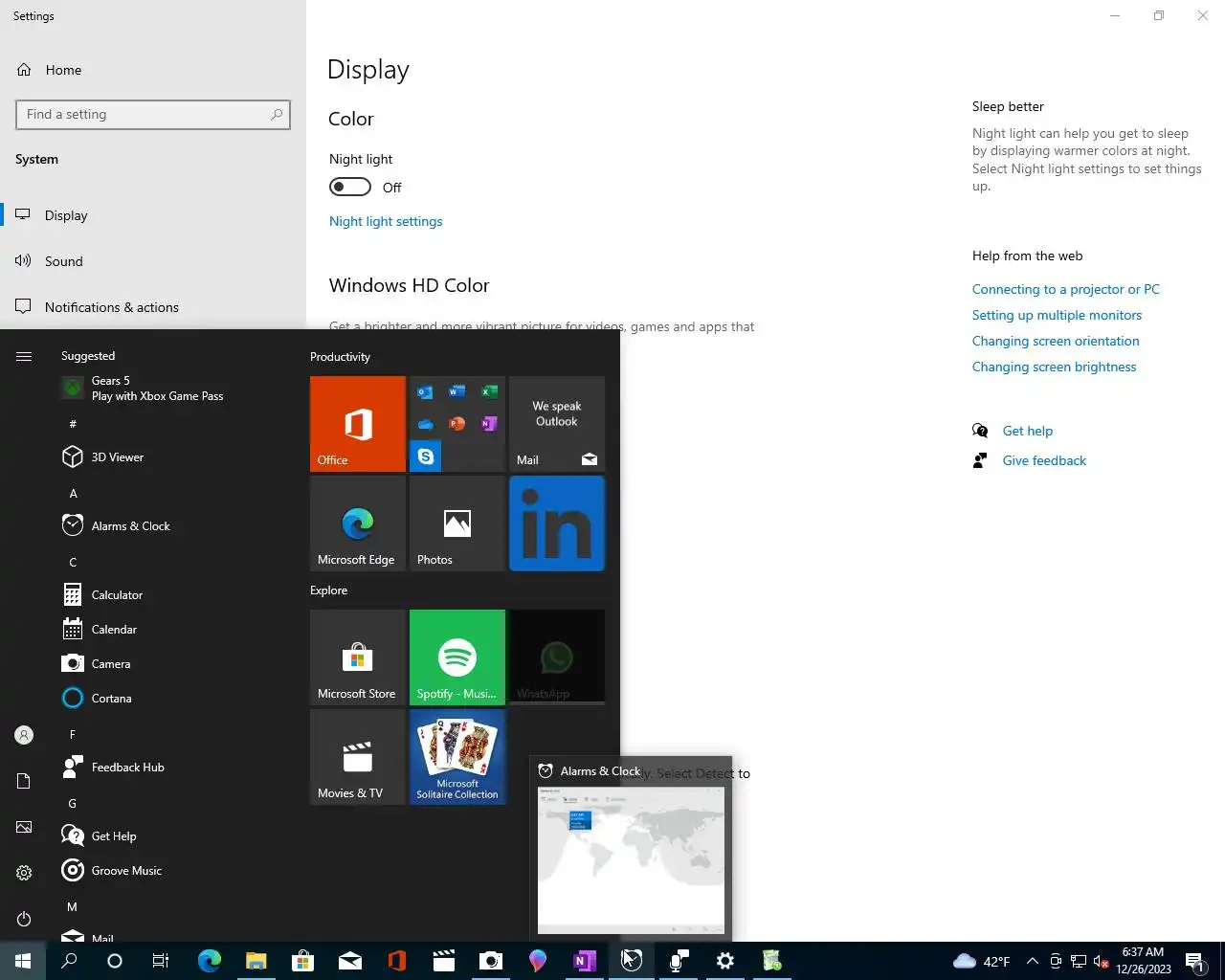Open the Office tile in Start menu
Screen dimensions: 1225x980
pos(358,424)
